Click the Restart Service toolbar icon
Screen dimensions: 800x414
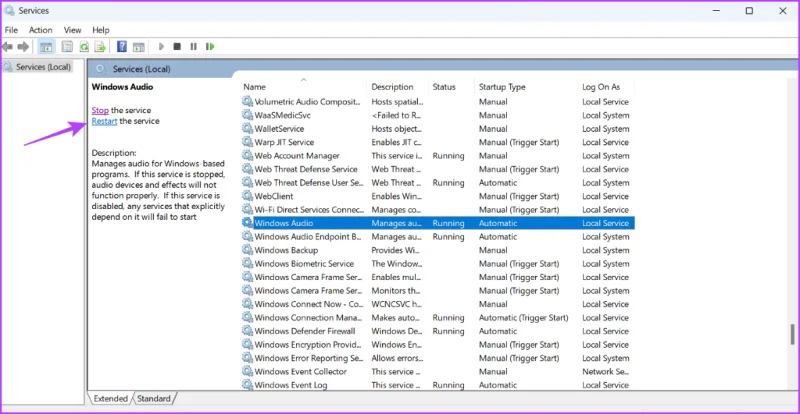coord(210,47)
